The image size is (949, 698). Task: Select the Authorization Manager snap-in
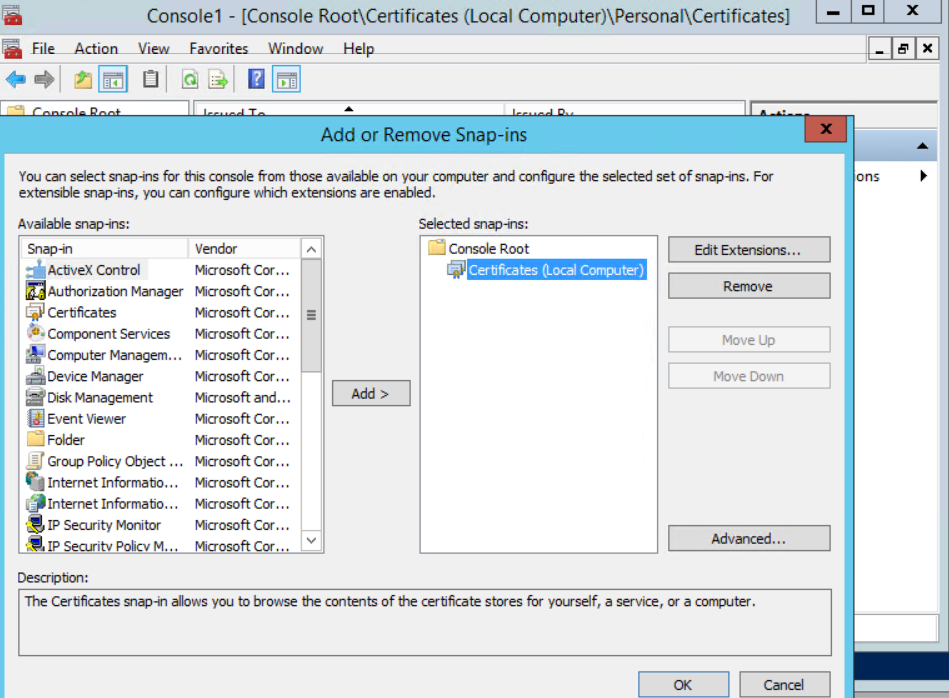point(115,291)
